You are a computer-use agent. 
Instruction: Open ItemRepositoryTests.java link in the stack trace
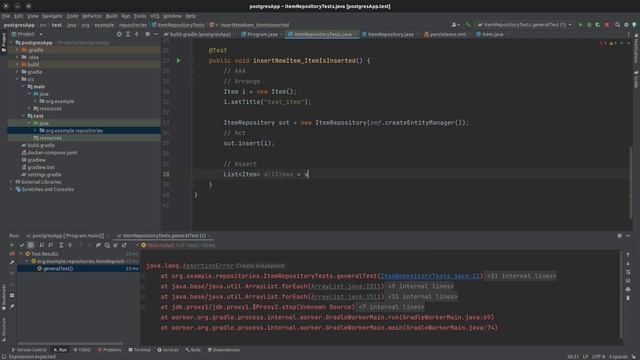tap(431, 276)
